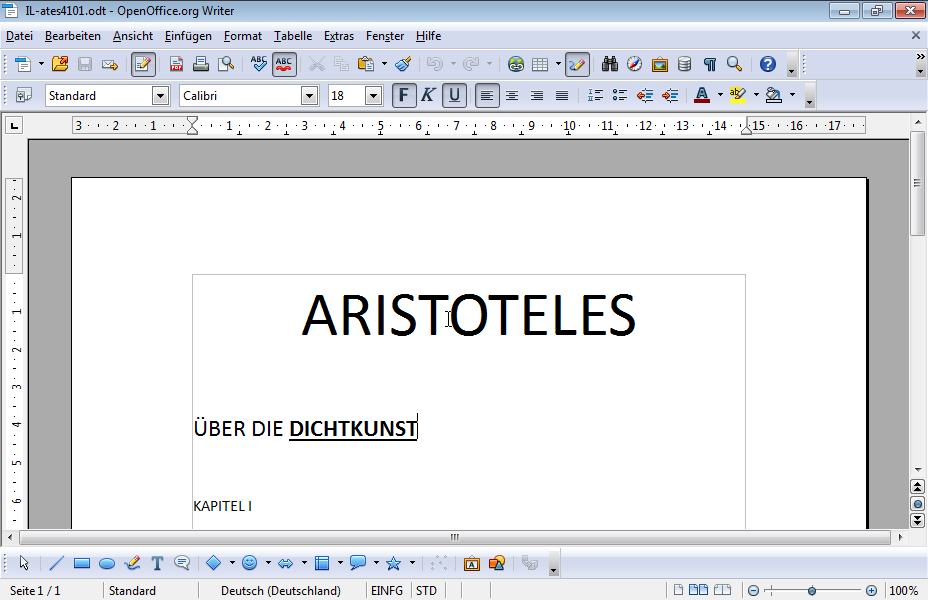Open the Basic Shapes dropdown arrow

click(232, 563)
